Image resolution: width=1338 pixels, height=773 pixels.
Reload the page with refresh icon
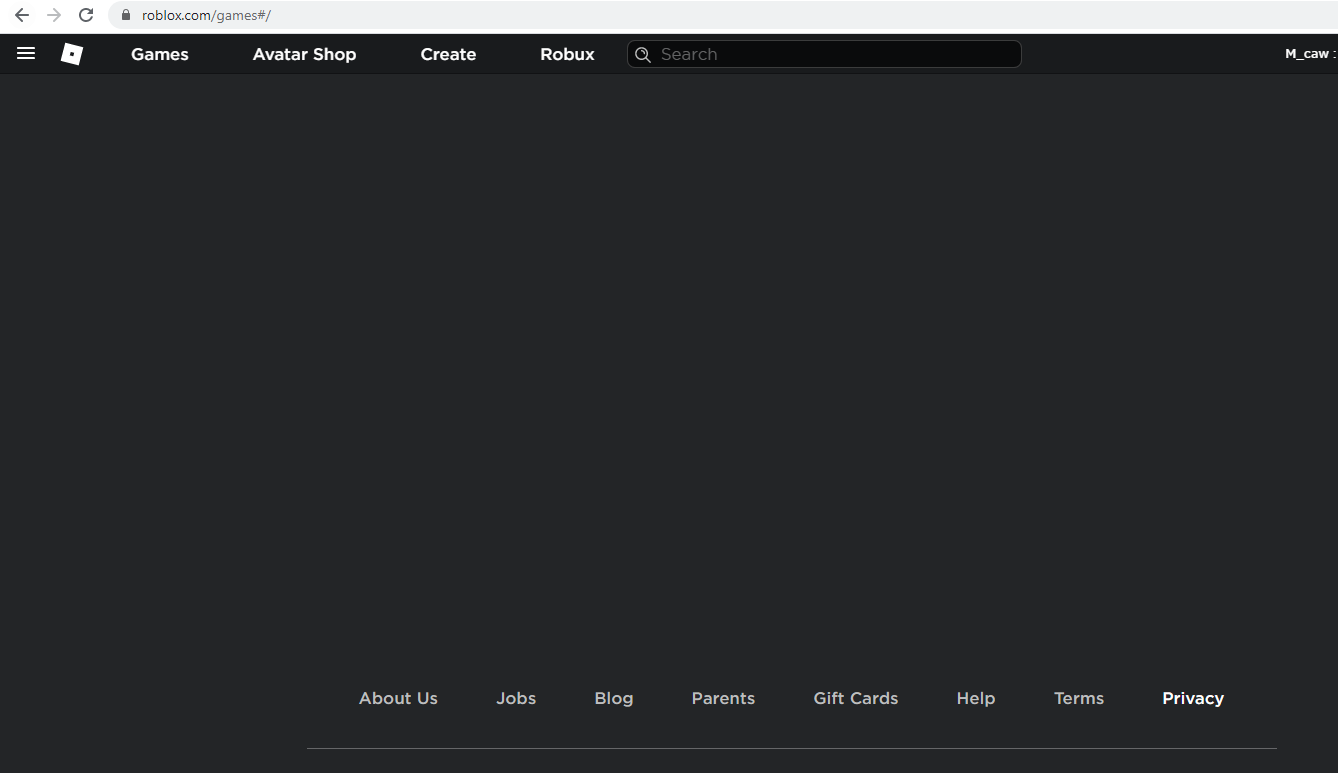(x=86, y=15)
